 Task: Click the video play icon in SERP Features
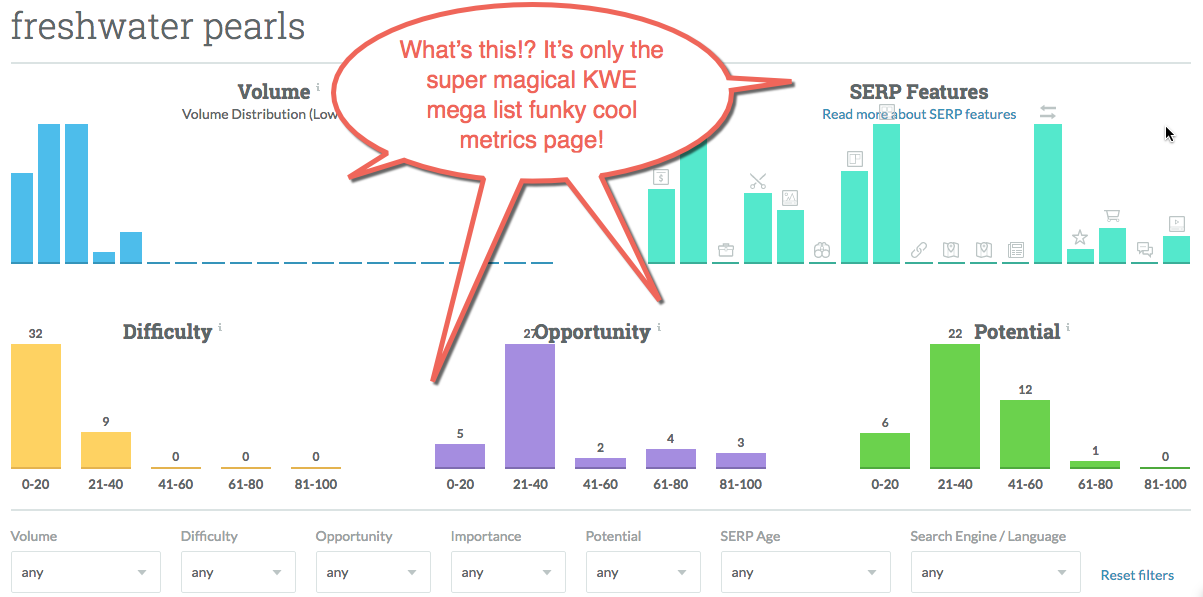pyautogui.click(x=1177, y=223)
